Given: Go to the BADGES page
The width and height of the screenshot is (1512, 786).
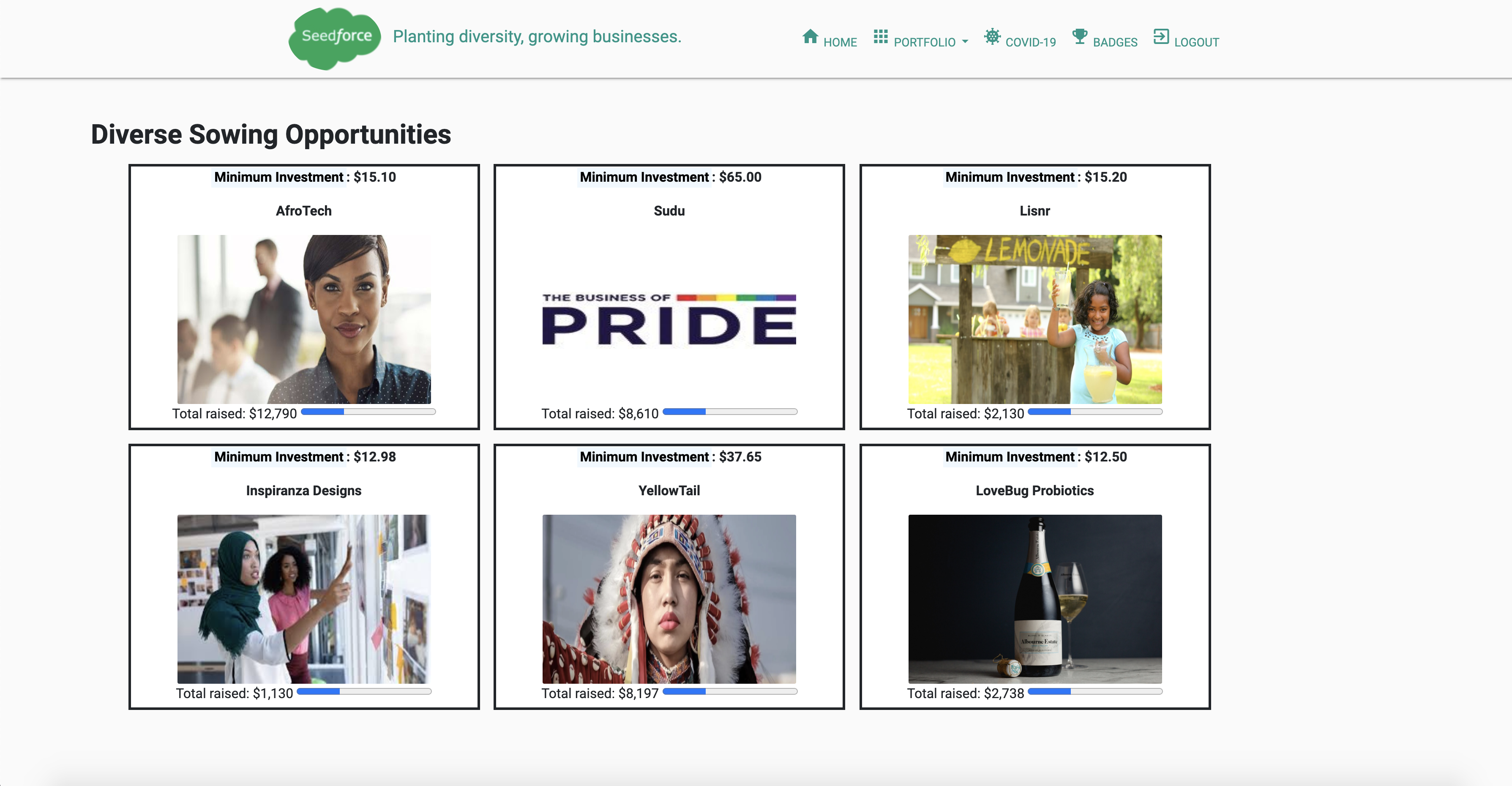Looking at the screenshot, I should (x=1115, y=42).
